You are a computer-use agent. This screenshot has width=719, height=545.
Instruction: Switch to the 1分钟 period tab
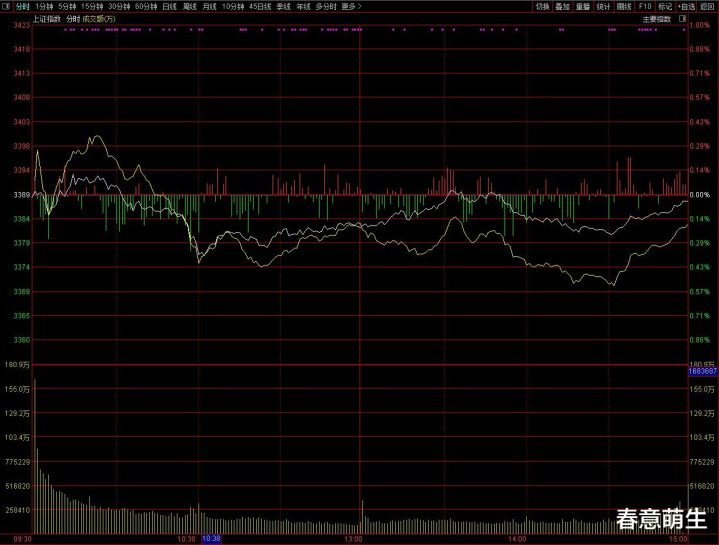click(x=44, y=6)
